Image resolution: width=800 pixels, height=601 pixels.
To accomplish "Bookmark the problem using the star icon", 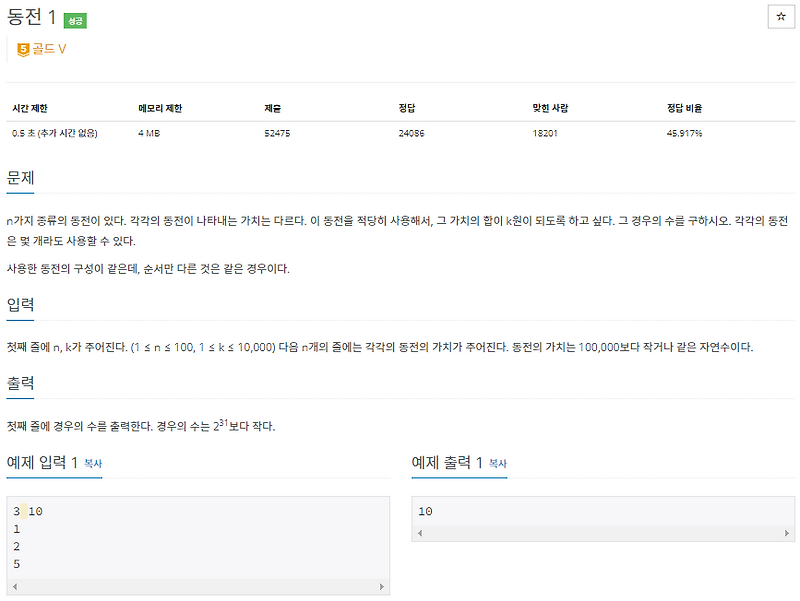I will point(783,16).
